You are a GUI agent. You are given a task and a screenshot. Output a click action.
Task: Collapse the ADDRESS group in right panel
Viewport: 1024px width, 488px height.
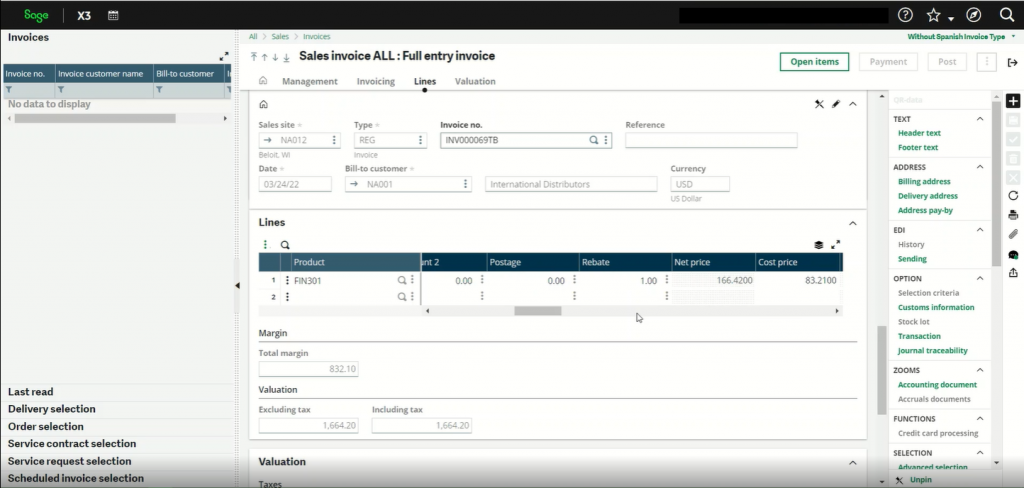pyautogui.click(x=980, y=167)
